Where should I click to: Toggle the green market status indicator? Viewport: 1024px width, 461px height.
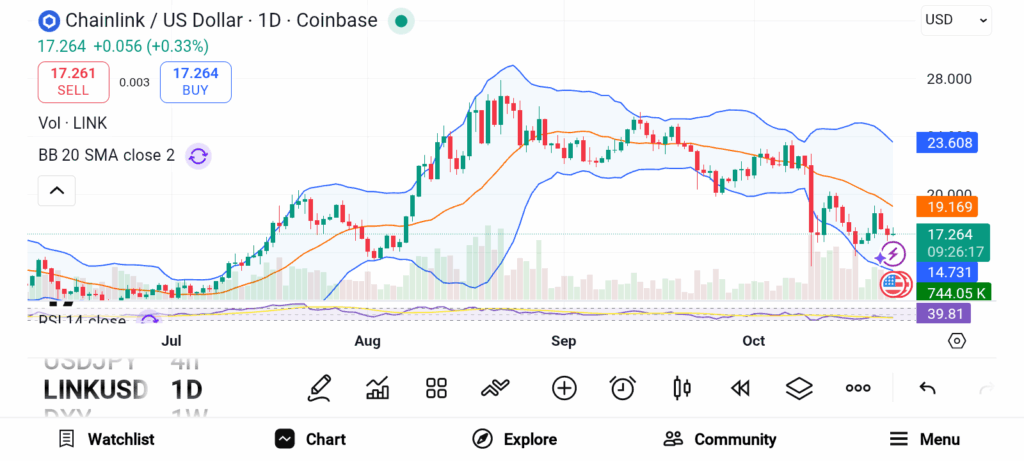401,21
